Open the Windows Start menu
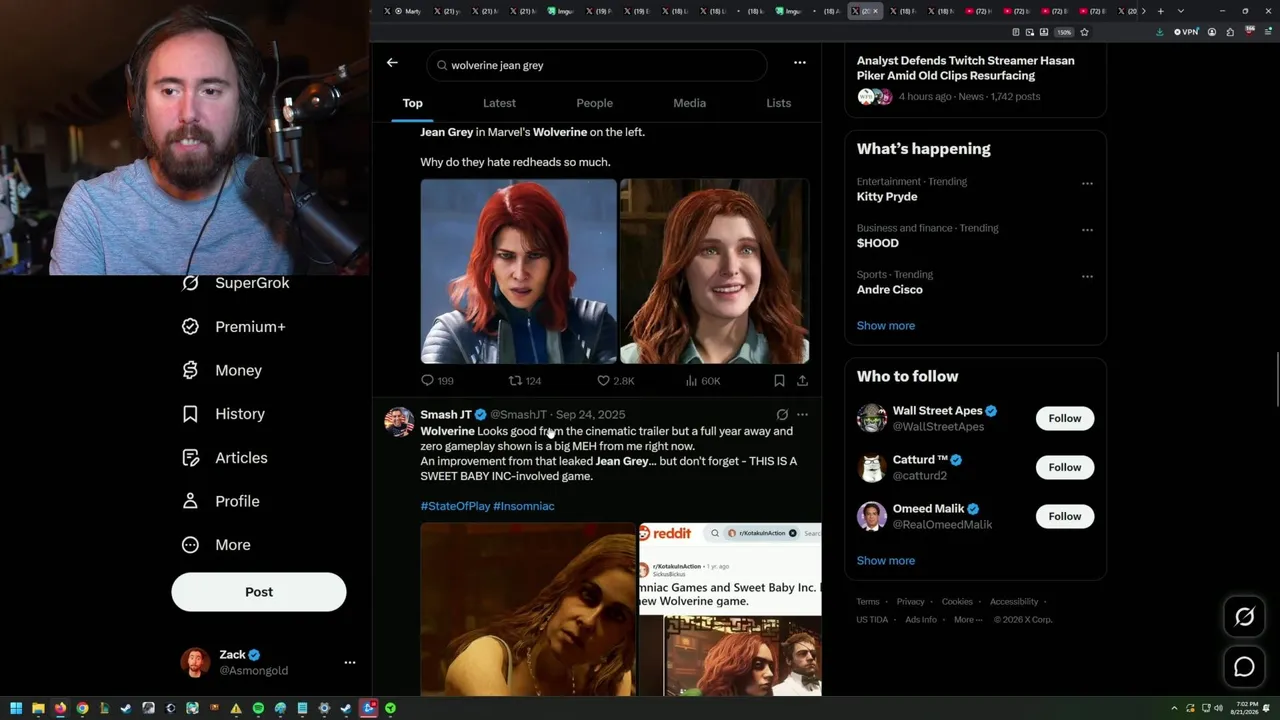The height and width of the screenshot is (720, 1280). 16,708
